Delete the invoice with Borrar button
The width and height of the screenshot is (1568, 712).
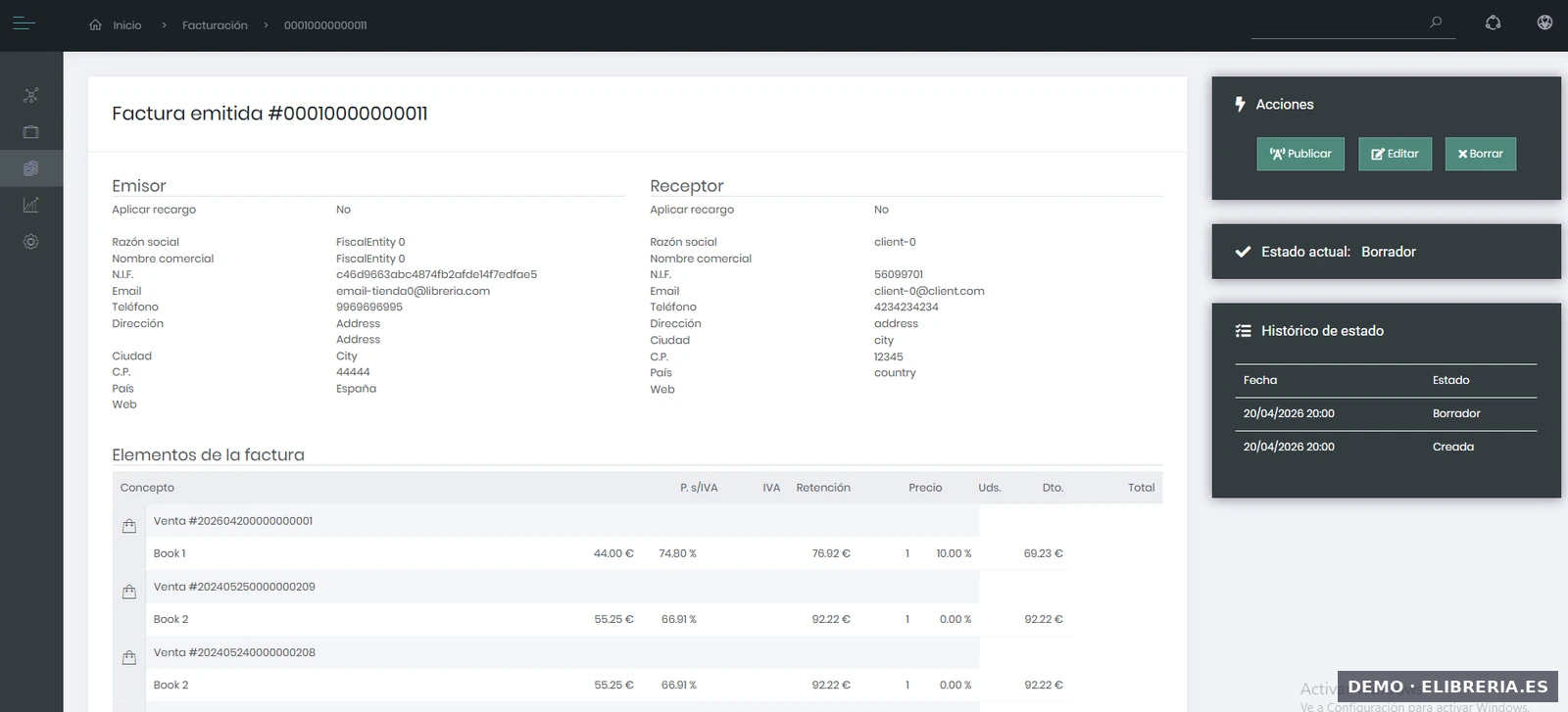(1480, 154)
